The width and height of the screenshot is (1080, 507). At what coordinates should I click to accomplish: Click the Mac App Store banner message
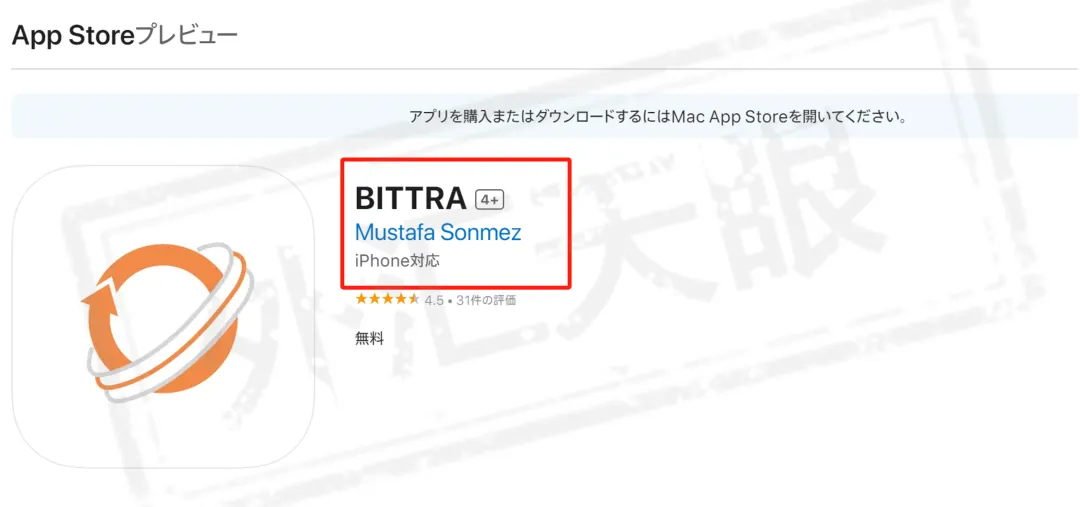[657, 116]
